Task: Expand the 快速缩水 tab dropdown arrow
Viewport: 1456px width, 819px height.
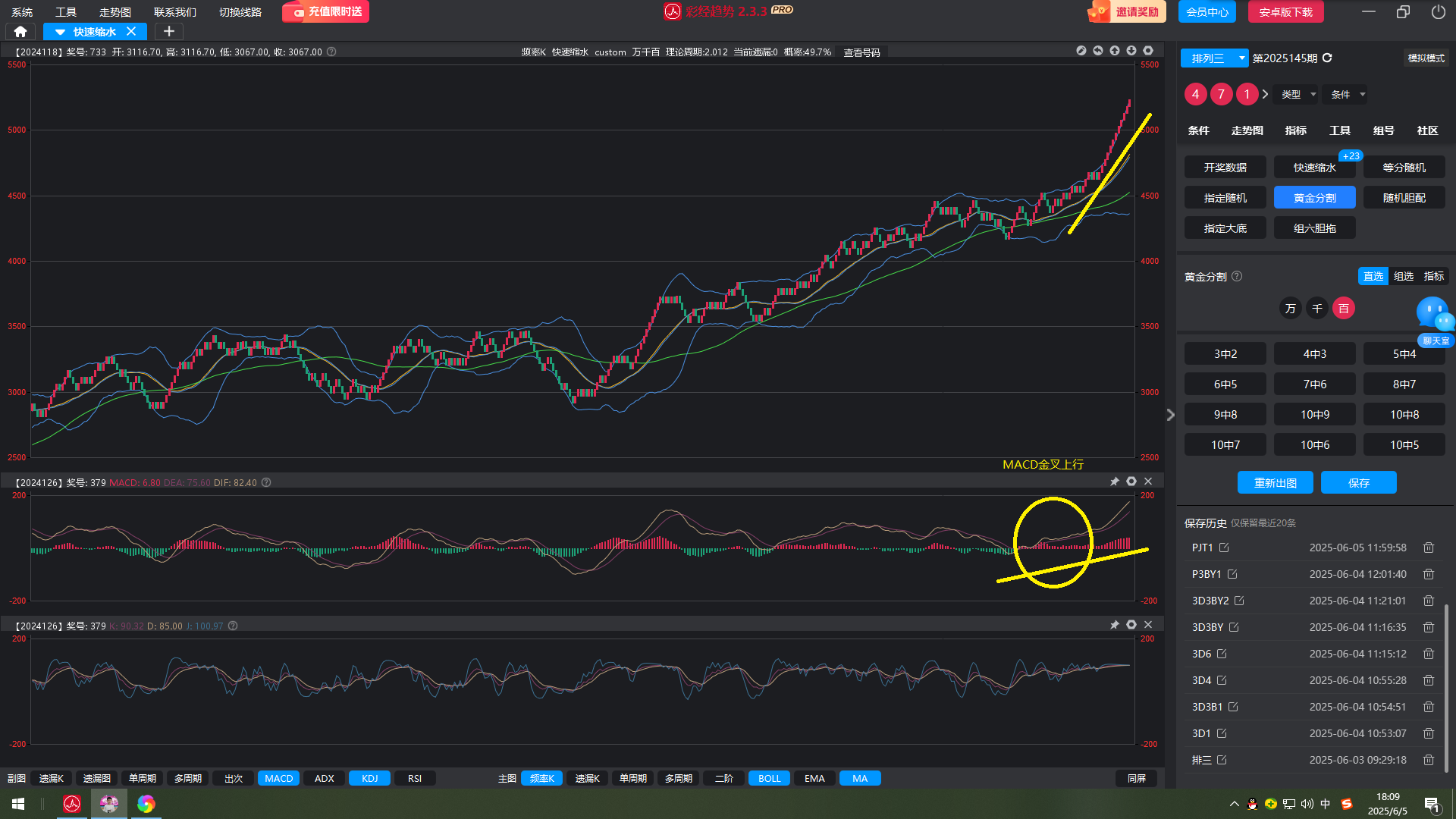Action: (x=60, y=32)
